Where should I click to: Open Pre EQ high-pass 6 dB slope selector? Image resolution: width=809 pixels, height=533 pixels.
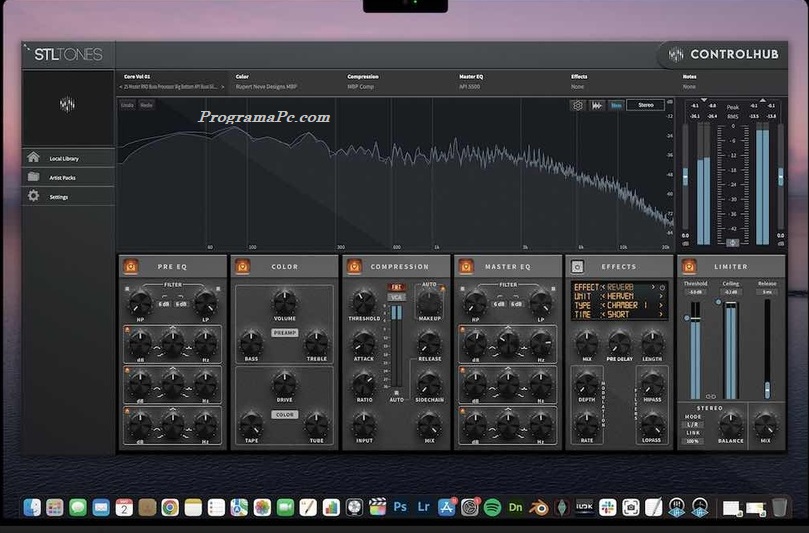pos(164,304)
